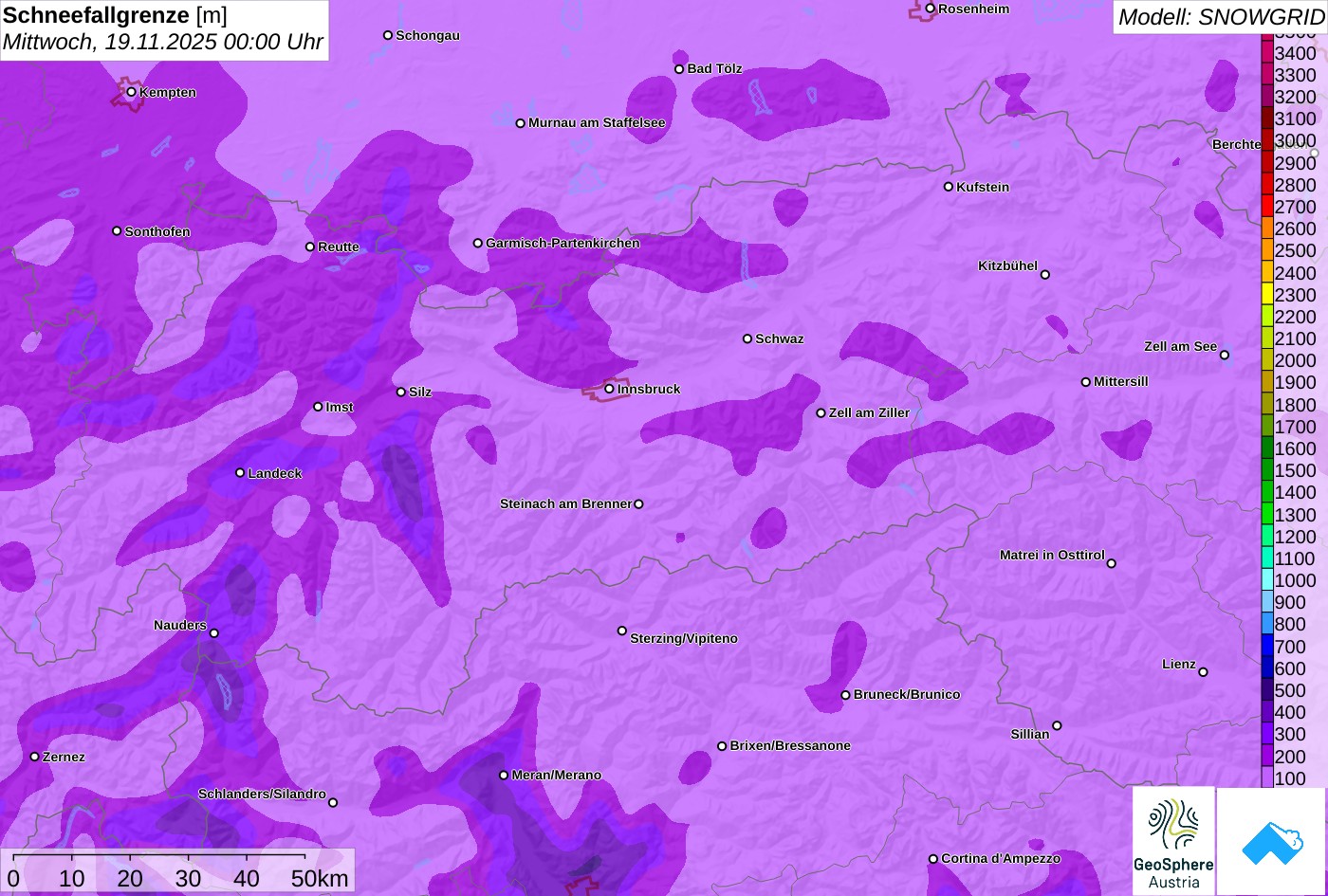Click the 100 m legend color swatch
The height and width of the screenshot is (896, 1328).
click(1266, 777)
